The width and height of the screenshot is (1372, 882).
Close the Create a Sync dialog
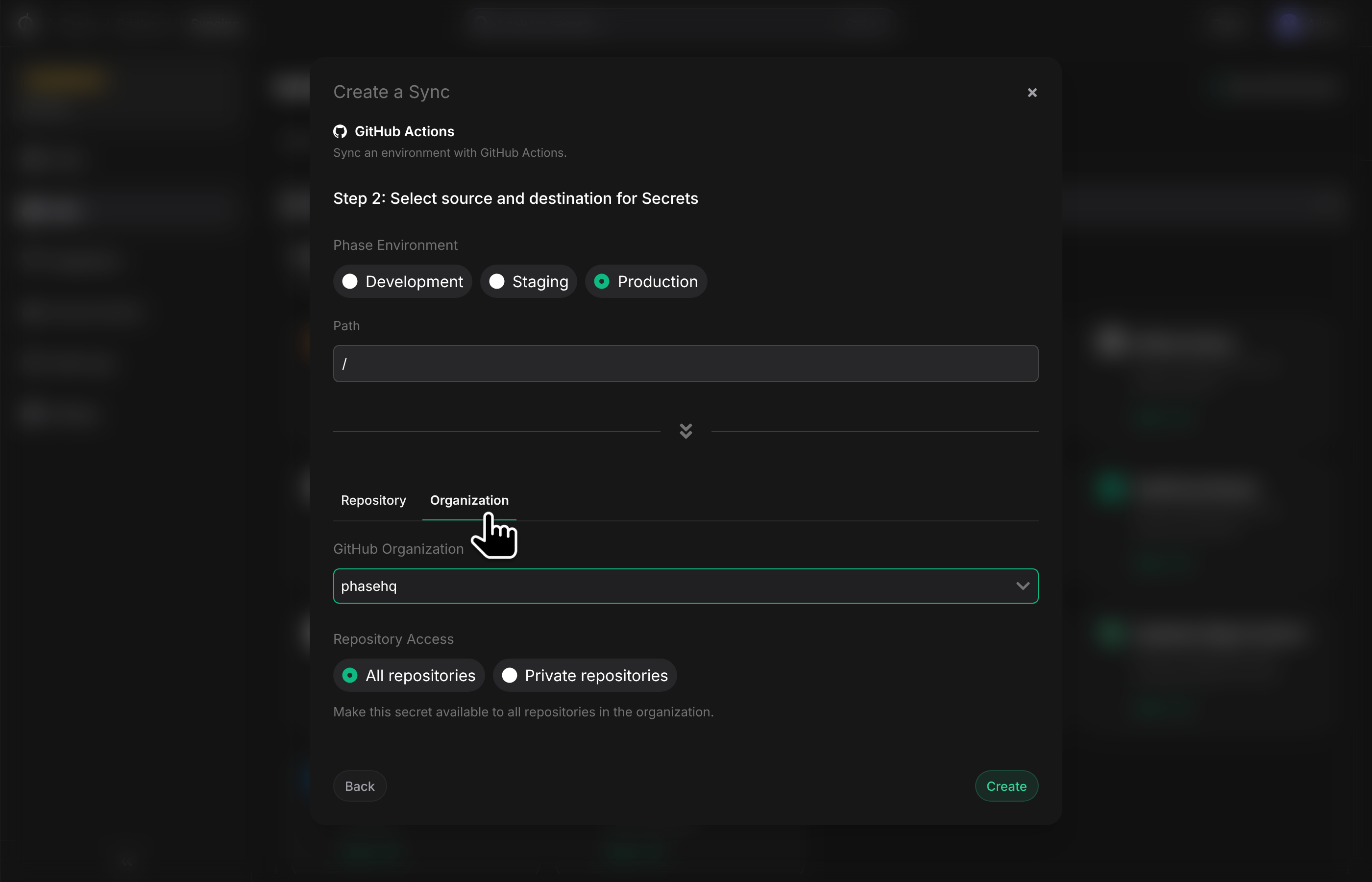pos(1032,92)
